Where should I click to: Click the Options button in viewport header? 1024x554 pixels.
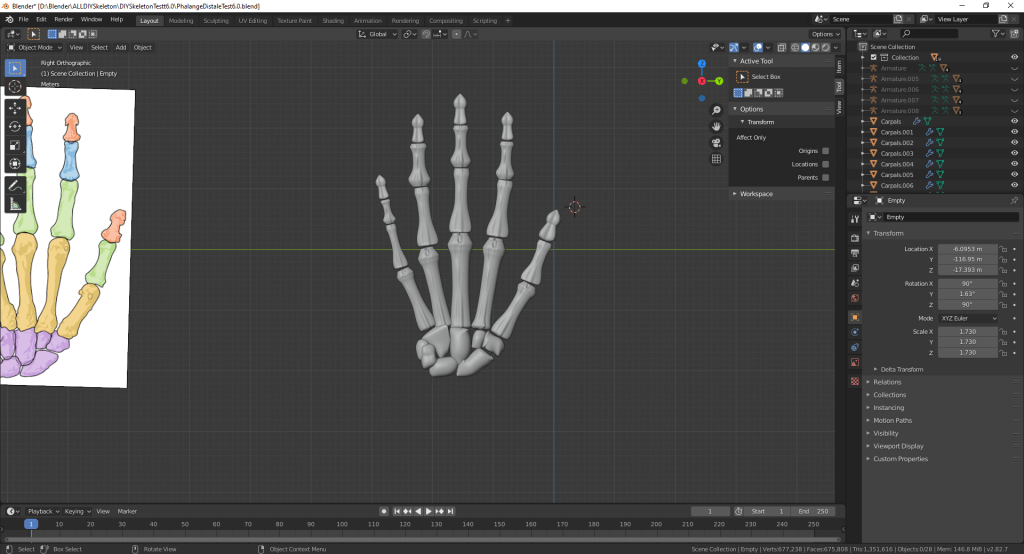[825, 34]
